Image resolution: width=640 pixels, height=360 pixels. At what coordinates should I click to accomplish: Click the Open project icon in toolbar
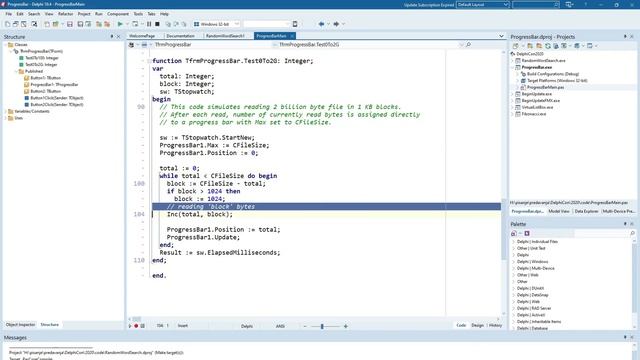pos(56,24)
